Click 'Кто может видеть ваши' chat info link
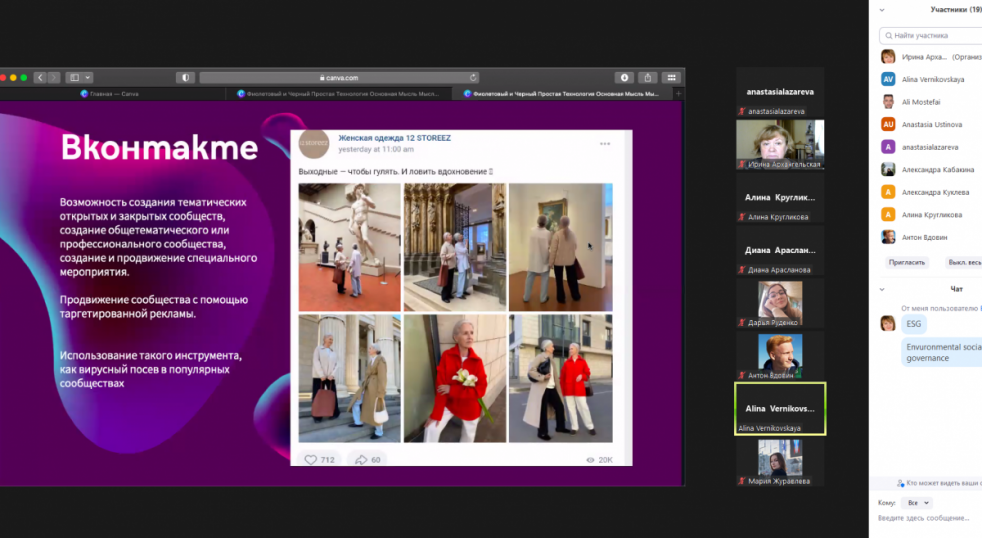 click(x=939, y=483)
